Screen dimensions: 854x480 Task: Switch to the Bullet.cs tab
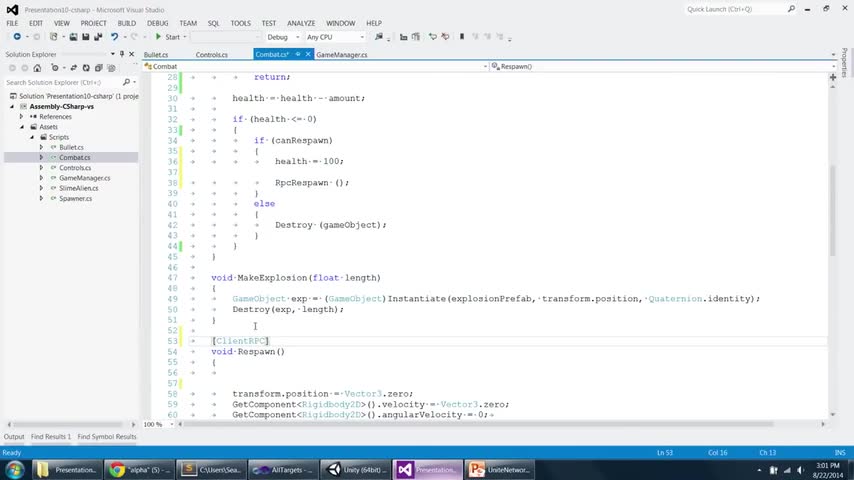[156, 54]
